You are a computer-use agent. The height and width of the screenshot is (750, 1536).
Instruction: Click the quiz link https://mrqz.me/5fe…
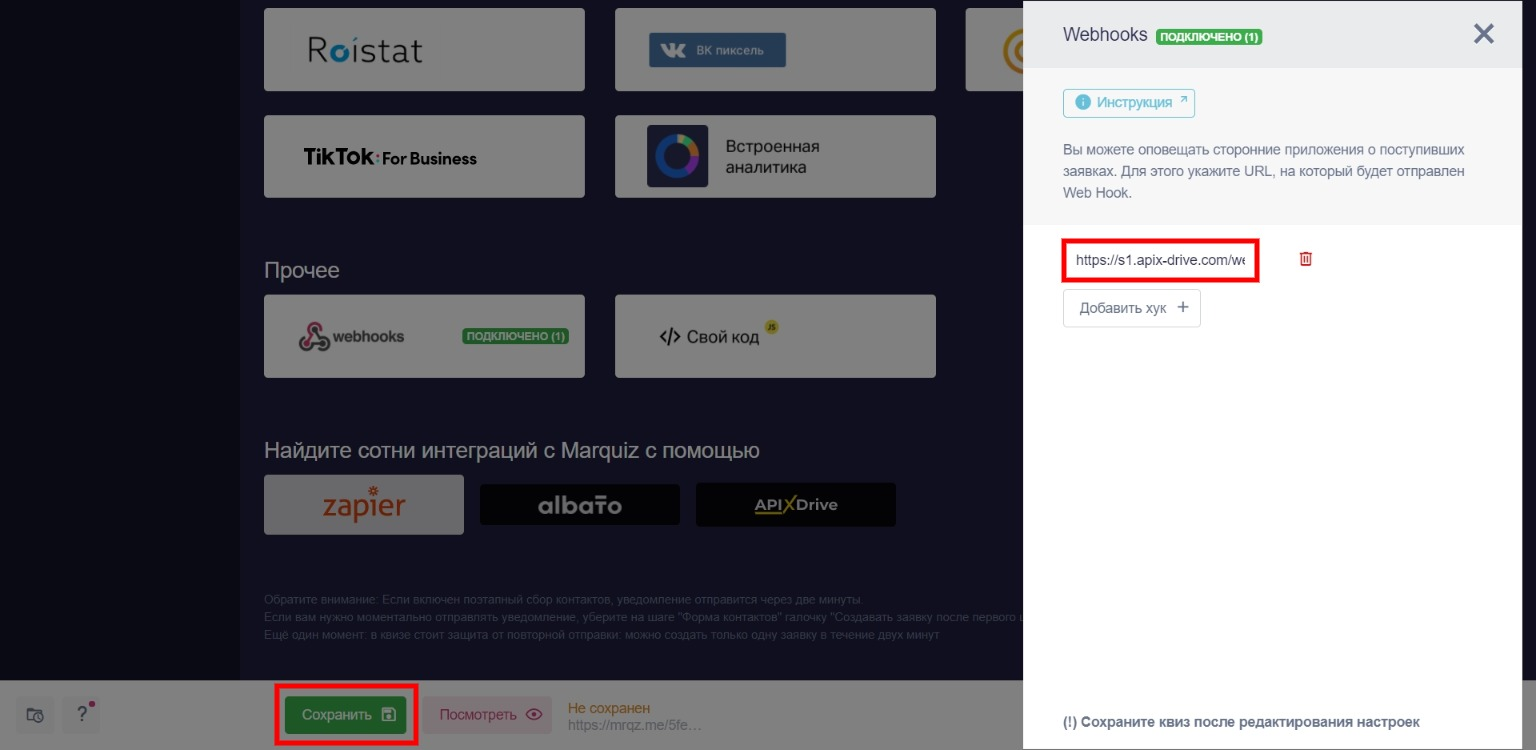tap(634, 724)
